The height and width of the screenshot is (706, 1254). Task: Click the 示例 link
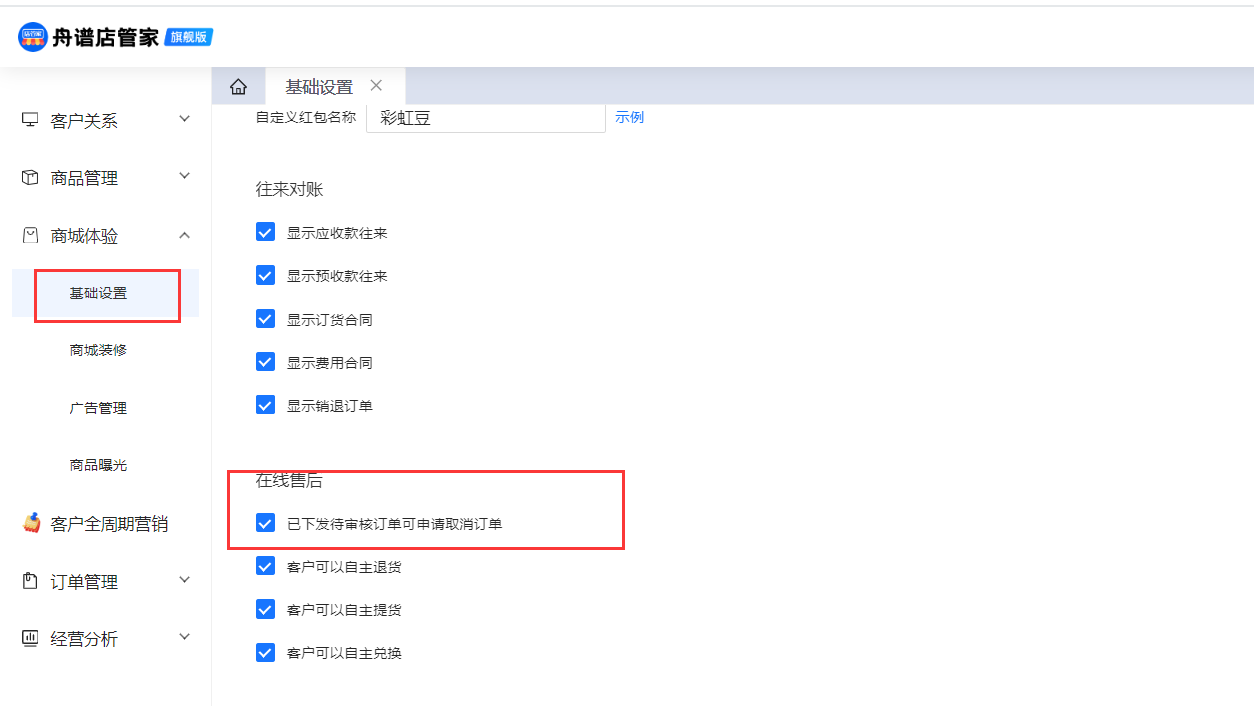point(629,117)
